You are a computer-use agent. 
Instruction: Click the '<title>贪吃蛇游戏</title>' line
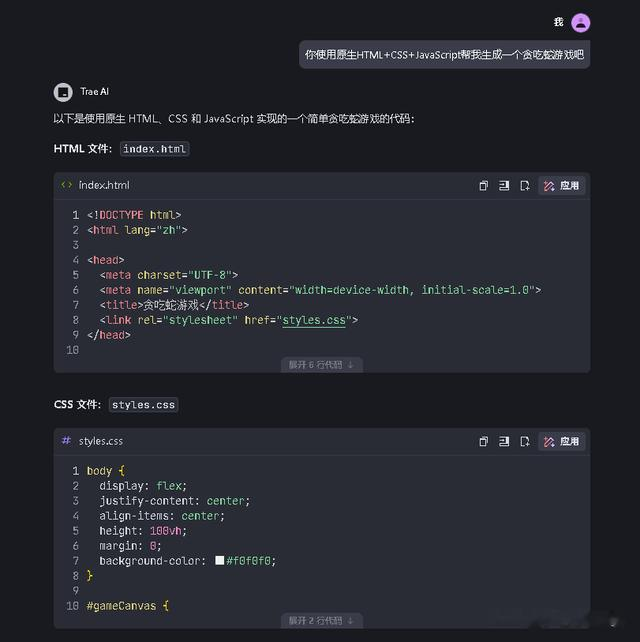tap(174, 305)
